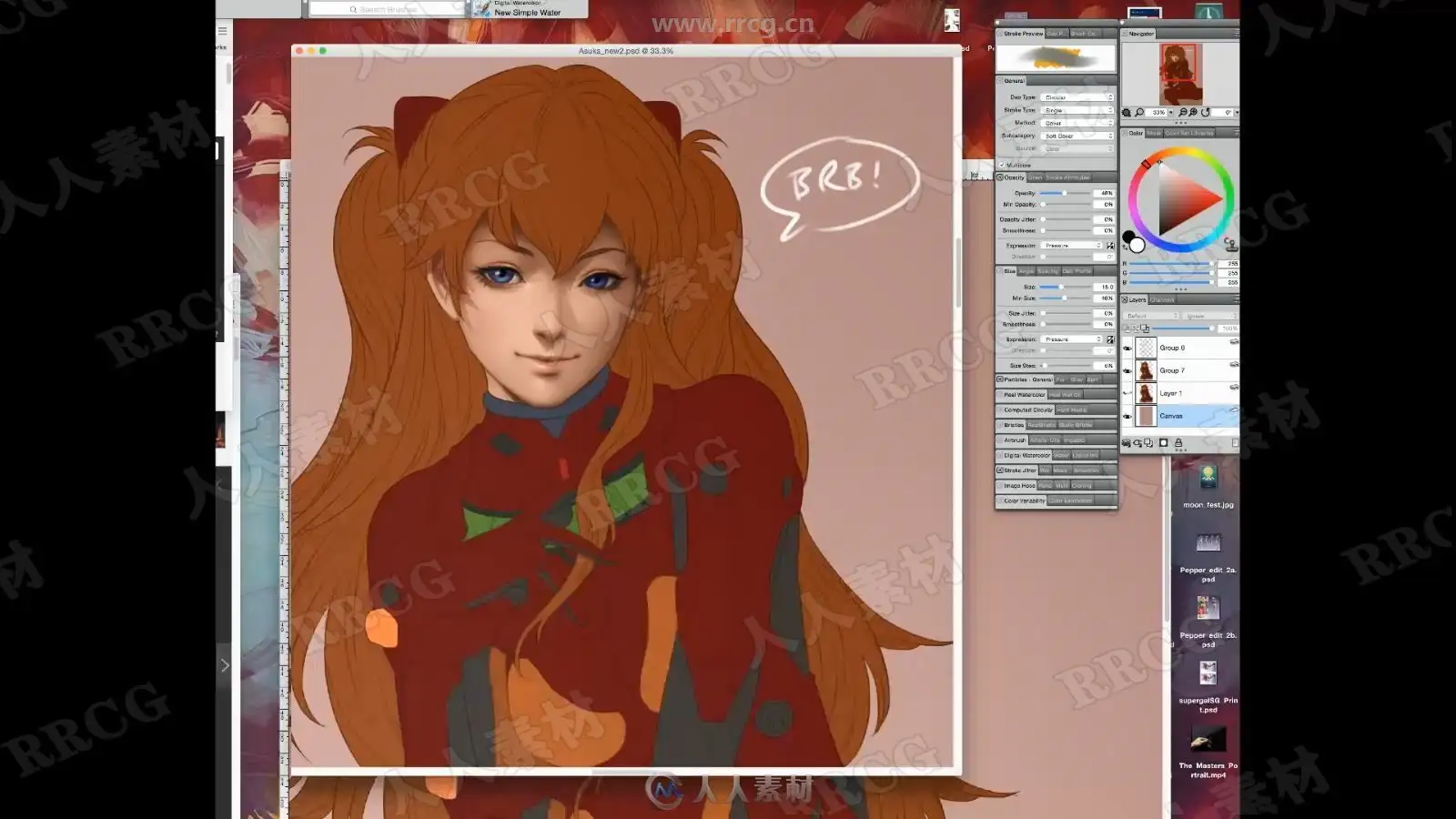Hide the Group 8 layer
The height and width of the screenshot is (819, 1456).
point(1127,348)
